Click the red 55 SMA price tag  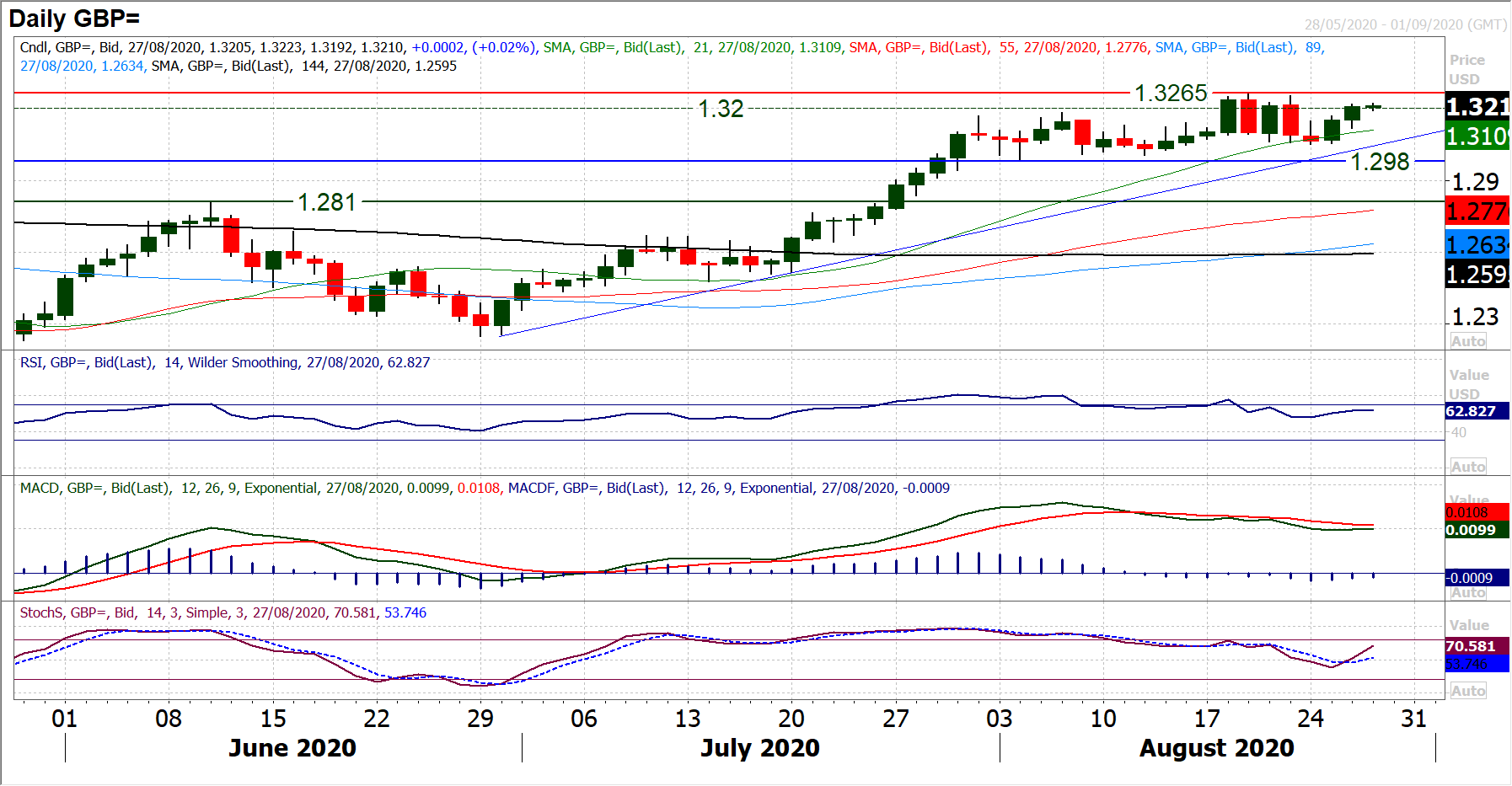(1476, 211)
